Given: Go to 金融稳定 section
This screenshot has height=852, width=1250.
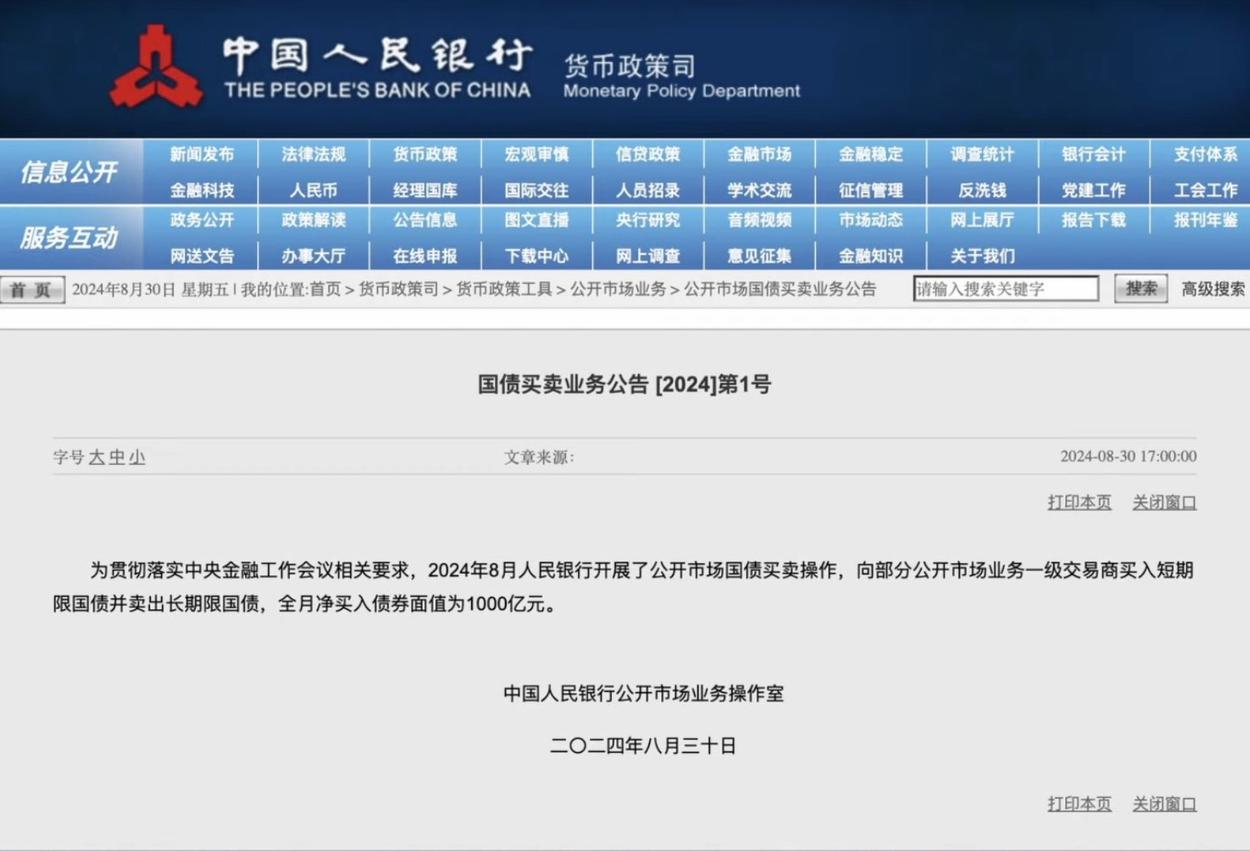Looking at the screenshot, I should tap(871, 155).
